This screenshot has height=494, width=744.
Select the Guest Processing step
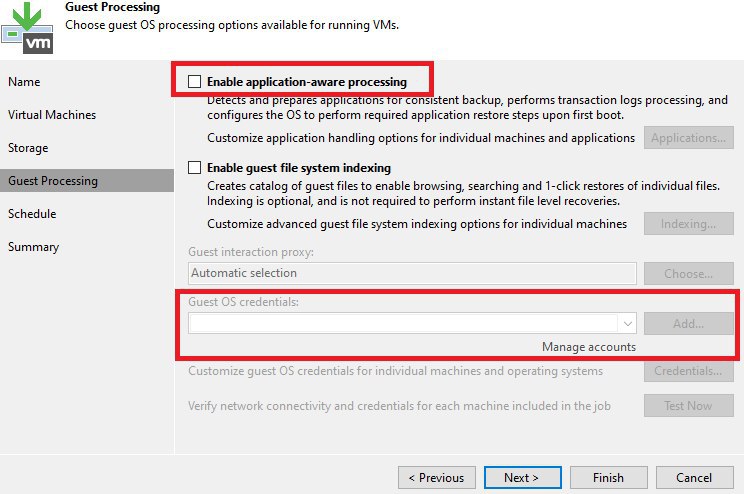tap(53, 181)
